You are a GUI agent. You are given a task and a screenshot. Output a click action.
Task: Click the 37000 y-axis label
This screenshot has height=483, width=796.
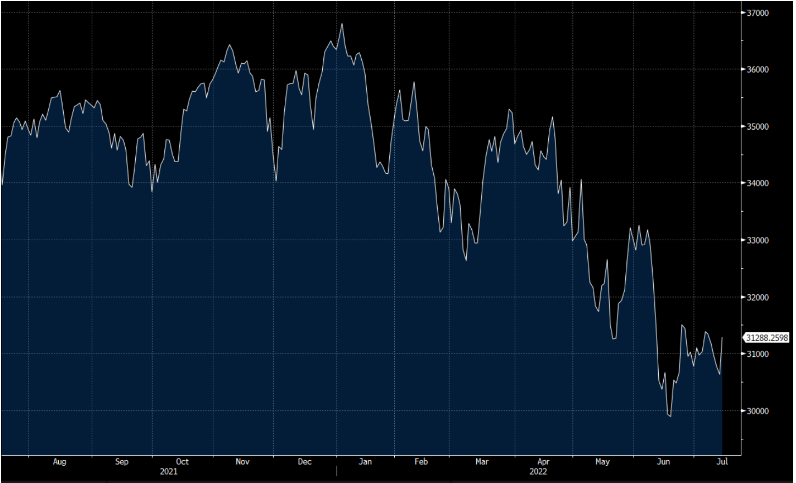coord(757,13)
